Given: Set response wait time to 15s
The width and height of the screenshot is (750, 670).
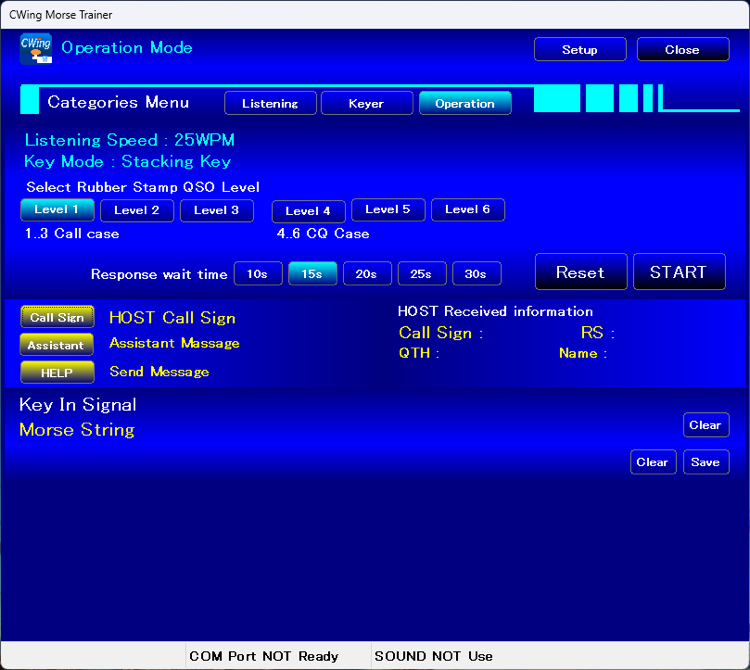Looking at the screenshot, I should tap(313, 274).
